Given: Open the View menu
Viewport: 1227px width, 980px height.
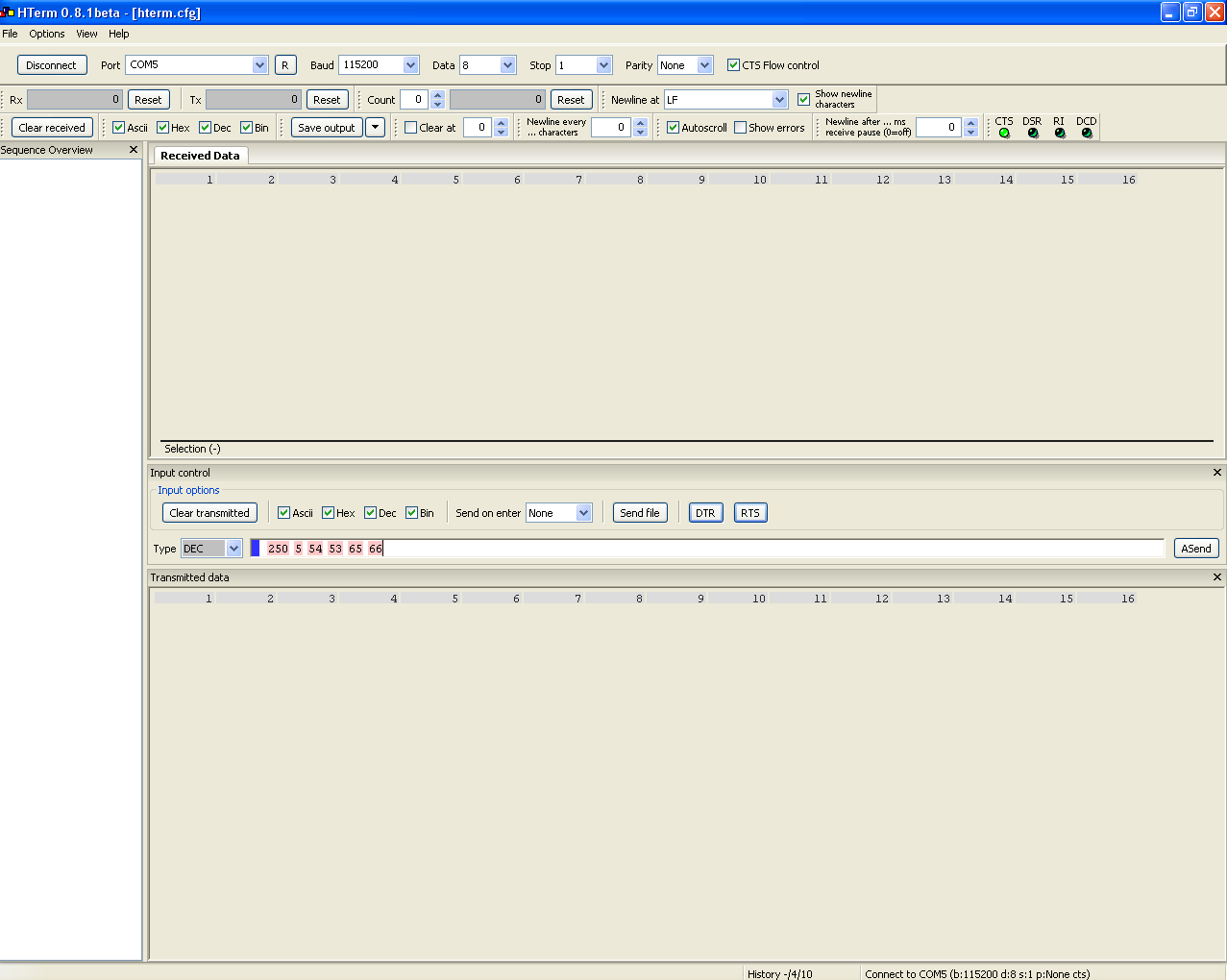Looking at the screenshot, I should 86,34.
